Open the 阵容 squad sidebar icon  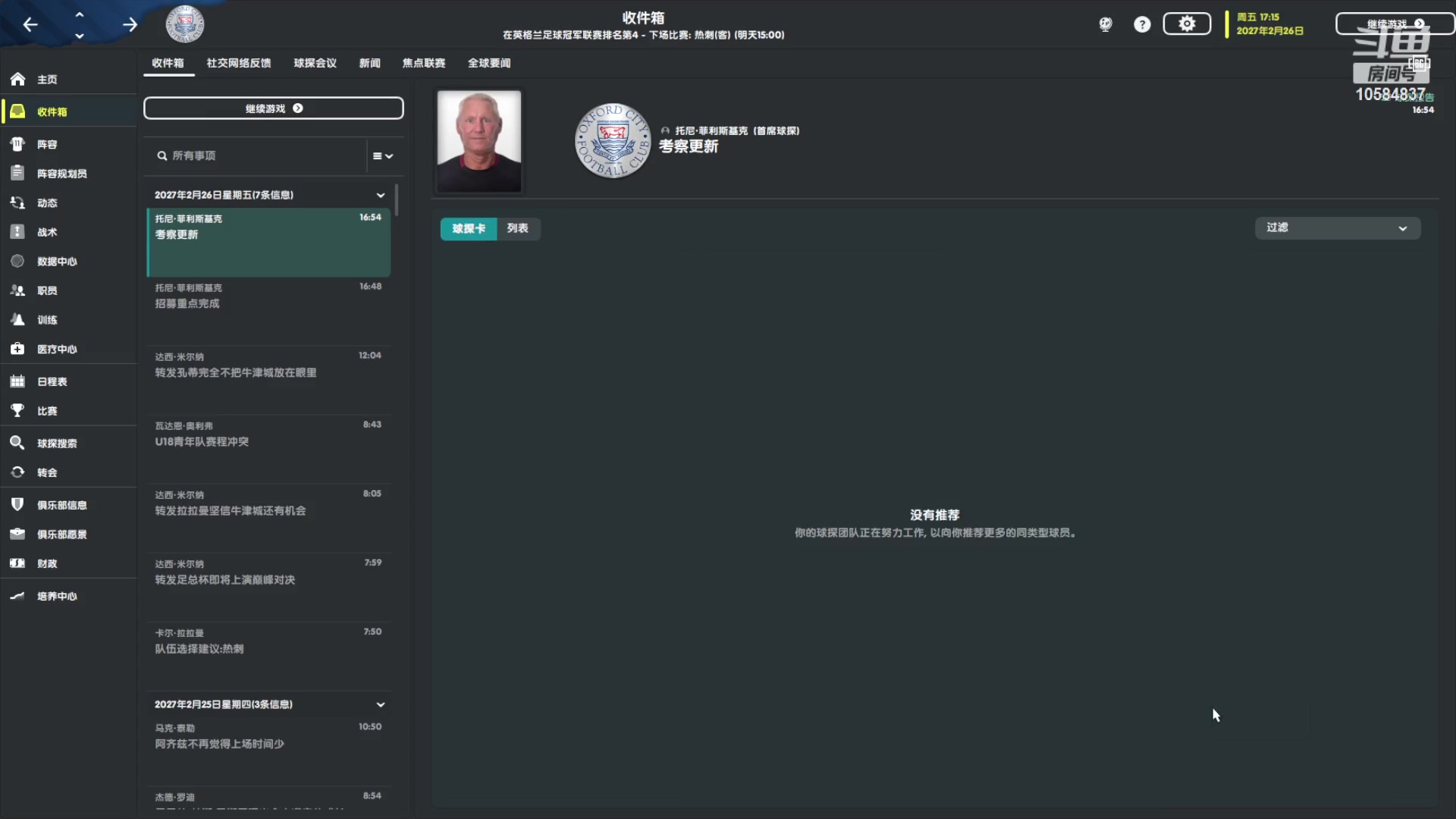[x=17, y=144]
